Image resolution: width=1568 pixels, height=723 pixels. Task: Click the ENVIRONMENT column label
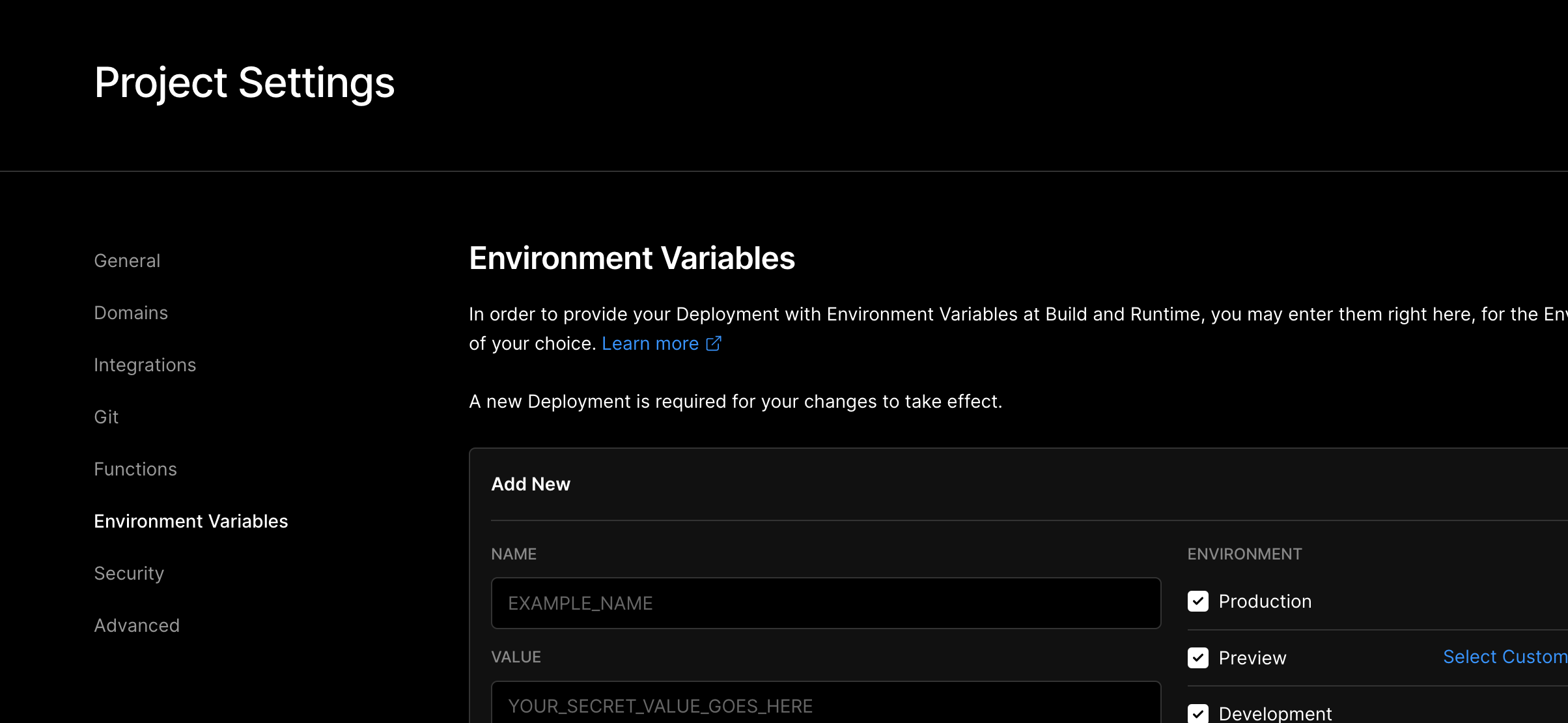click(1244, 554)
